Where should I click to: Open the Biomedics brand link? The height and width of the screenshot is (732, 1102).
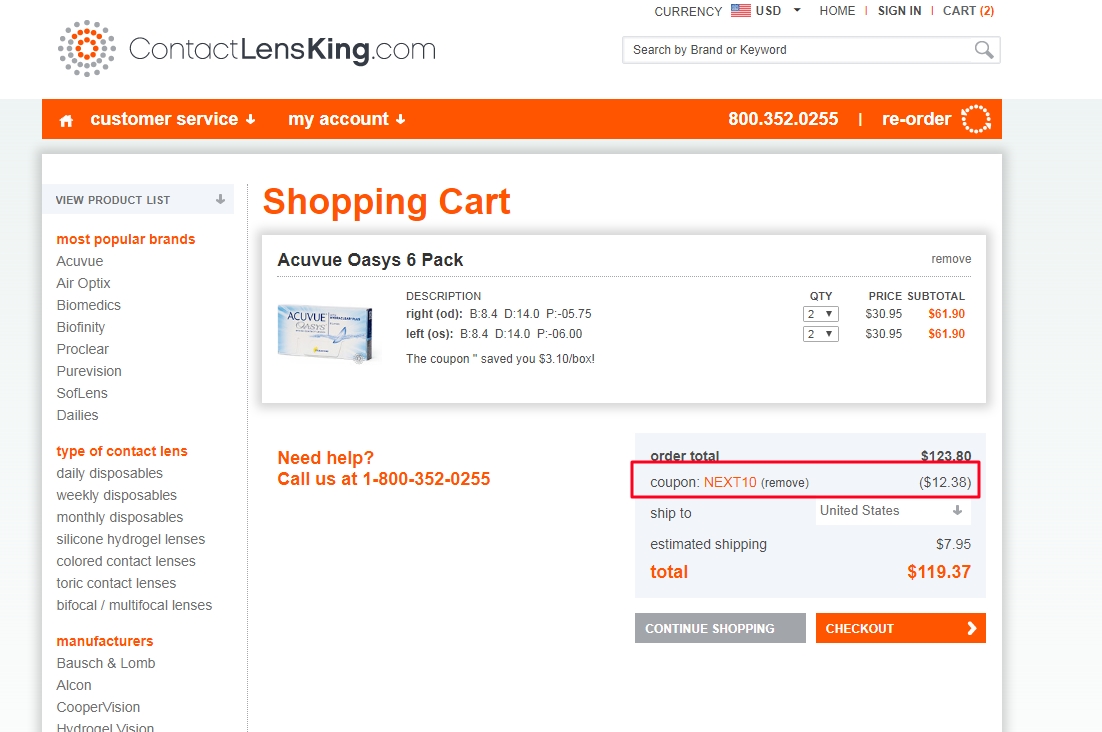point(89,305)
